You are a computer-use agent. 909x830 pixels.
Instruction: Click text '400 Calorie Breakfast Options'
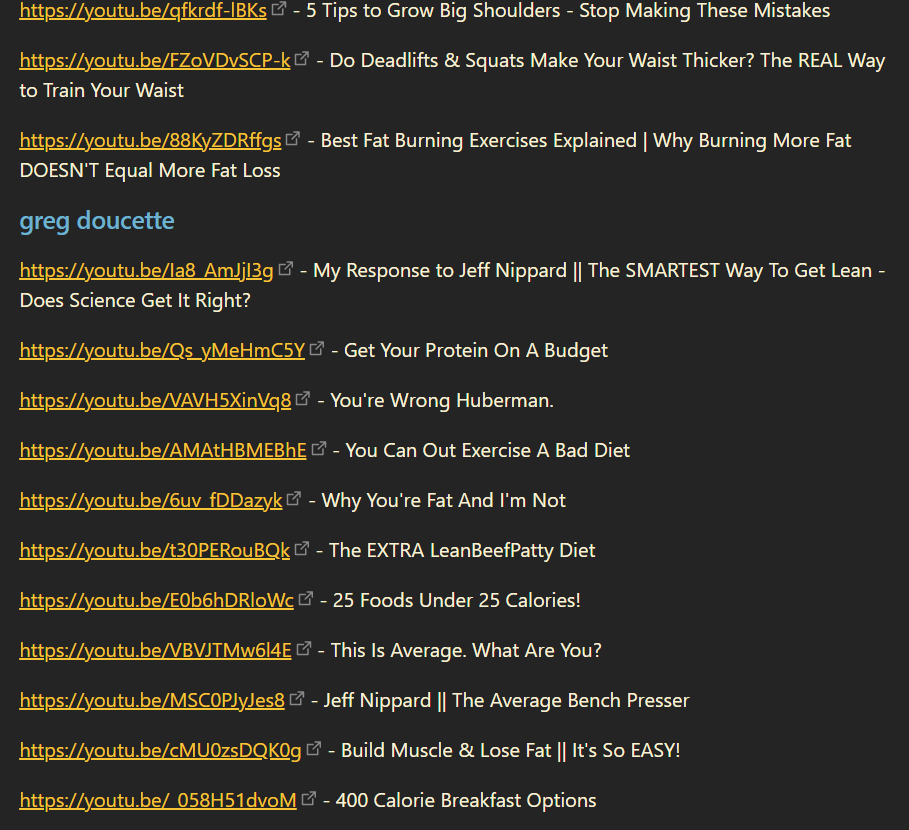coord(466,800)
